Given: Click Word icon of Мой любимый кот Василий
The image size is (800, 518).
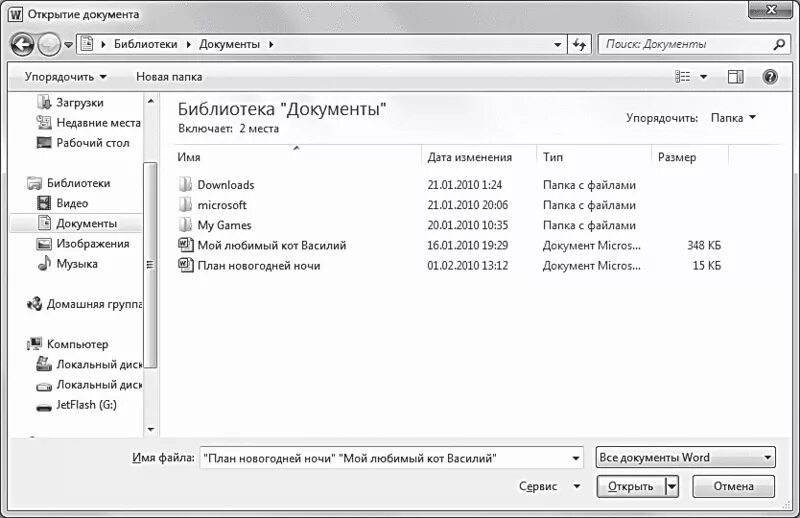Looking at the screenshot, I should coord(185,245).
